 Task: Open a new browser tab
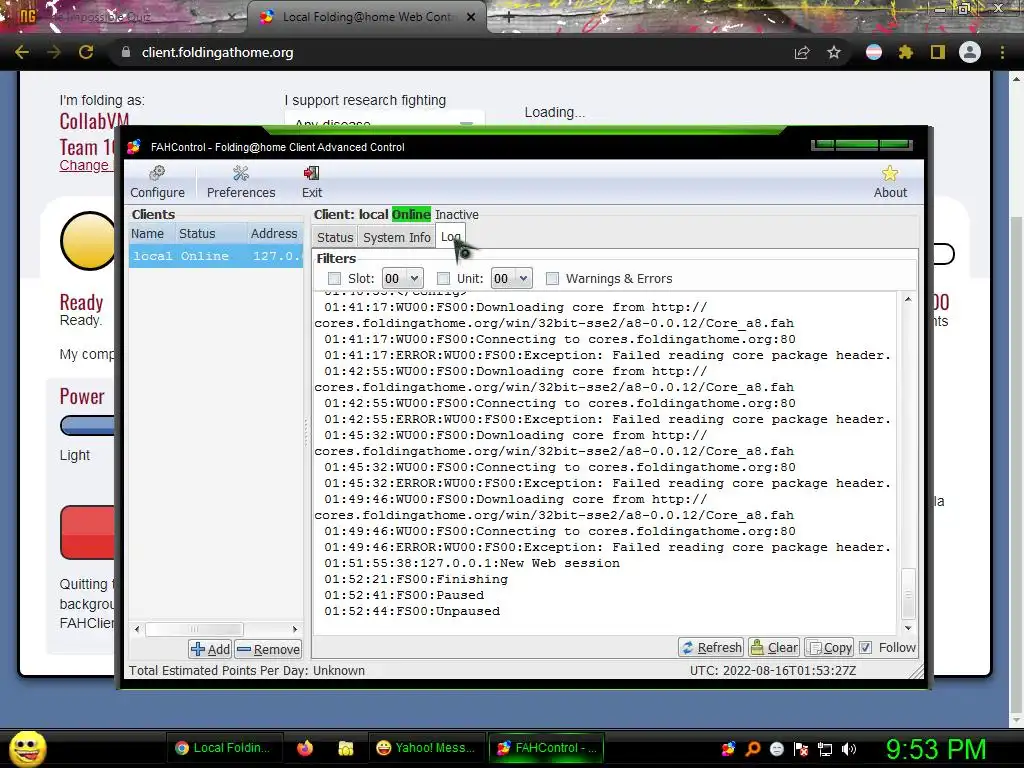point(509,17)
